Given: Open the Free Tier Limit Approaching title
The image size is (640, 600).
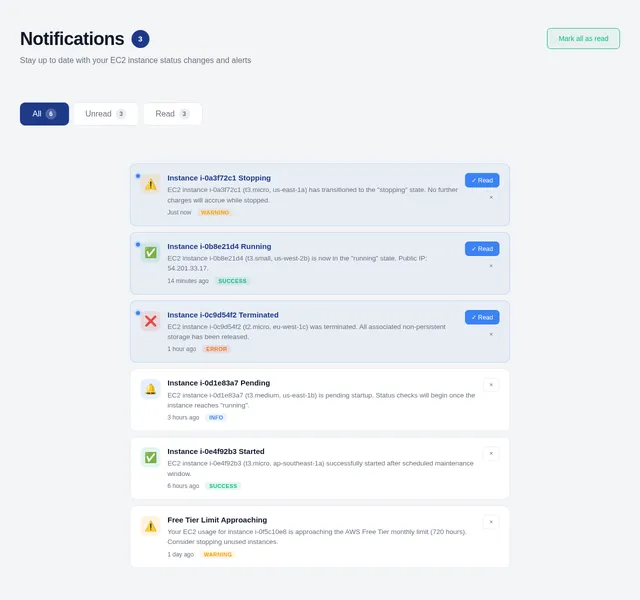Looking at the screenshot, I should (217, 520).
